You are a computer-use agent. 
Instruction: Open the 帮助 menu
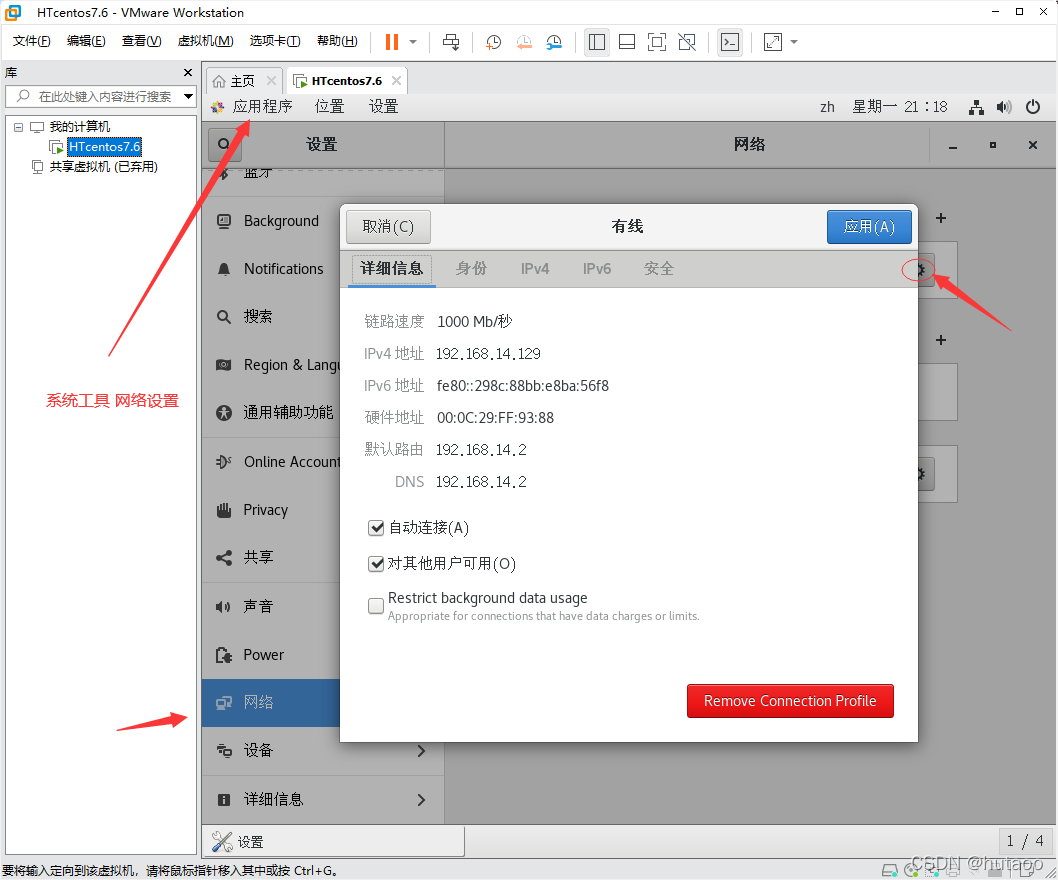pos(337,41)
